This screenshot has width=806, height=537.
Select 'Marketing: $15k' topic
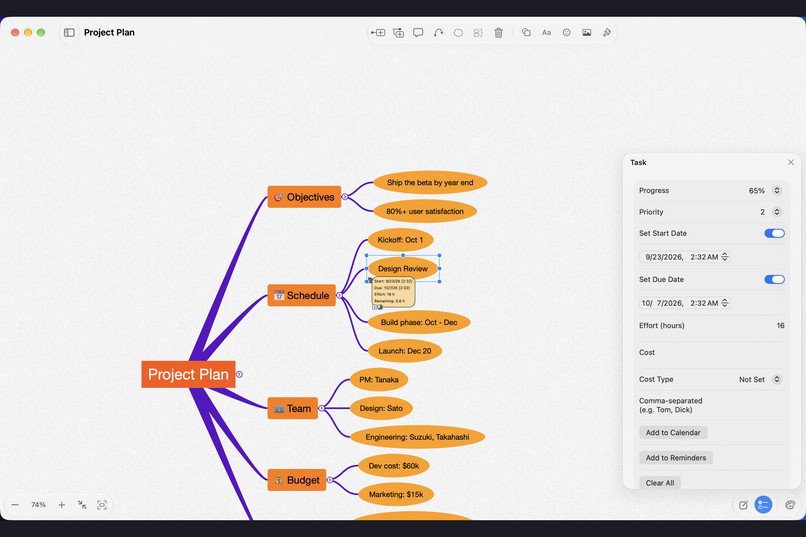(396, 494)
